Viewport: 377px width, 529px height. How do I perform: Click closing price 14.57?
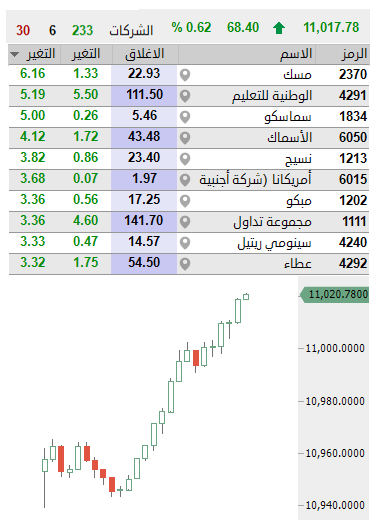point(144,241)
